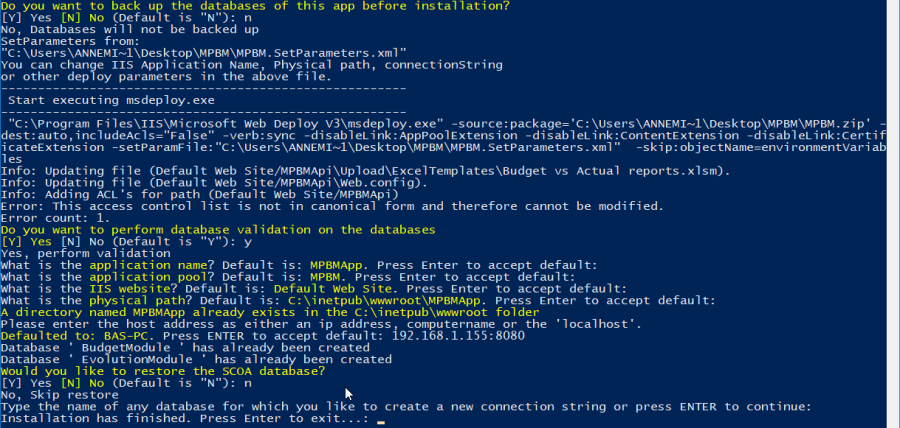The image size is (900, 428).
Task: Click the 'No, Skip restore' line
Action: pos(60,395)
